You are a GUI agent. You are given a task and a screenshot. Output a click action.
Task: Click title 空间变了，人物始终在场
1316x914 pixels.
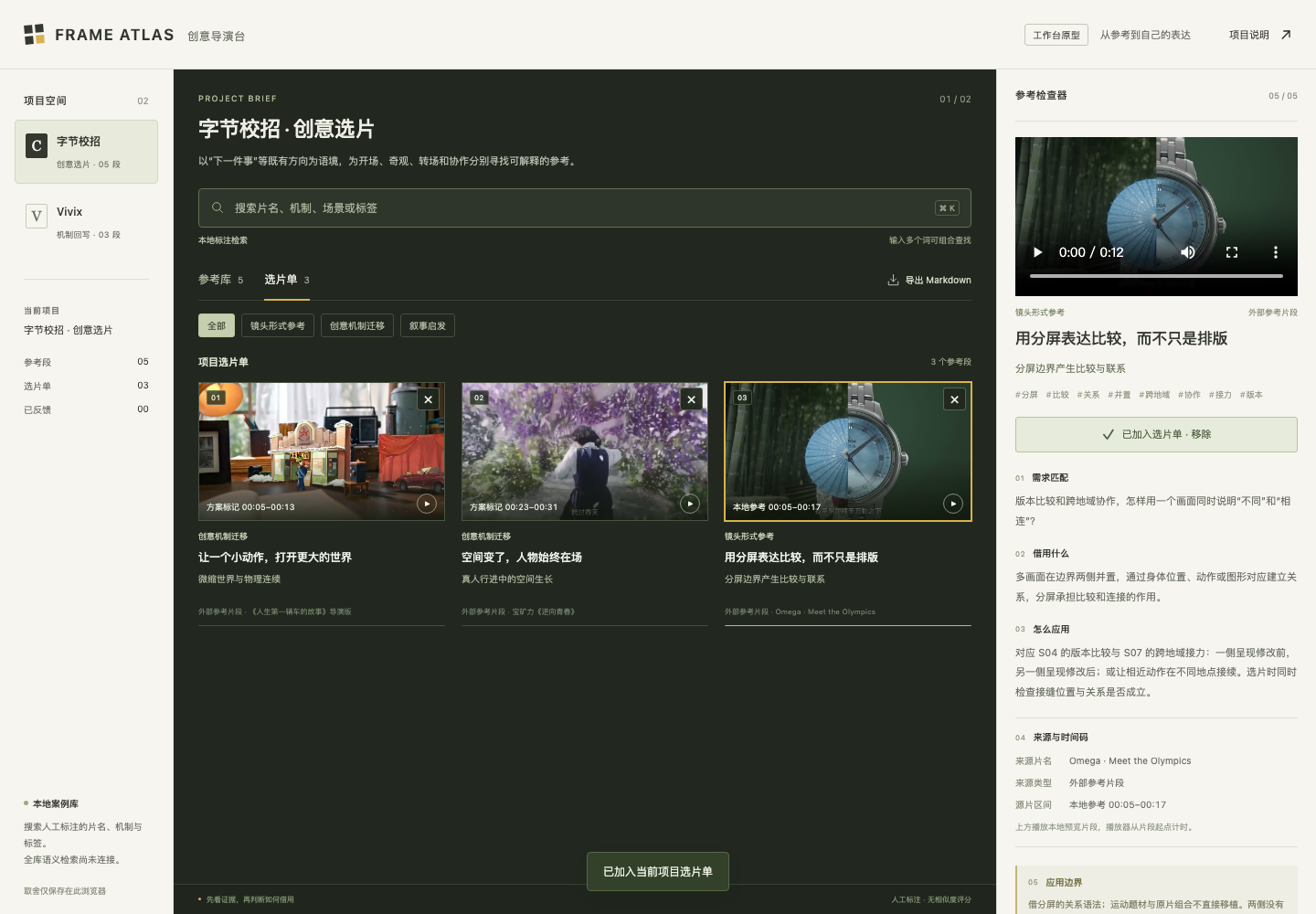(x=522, y=557)
